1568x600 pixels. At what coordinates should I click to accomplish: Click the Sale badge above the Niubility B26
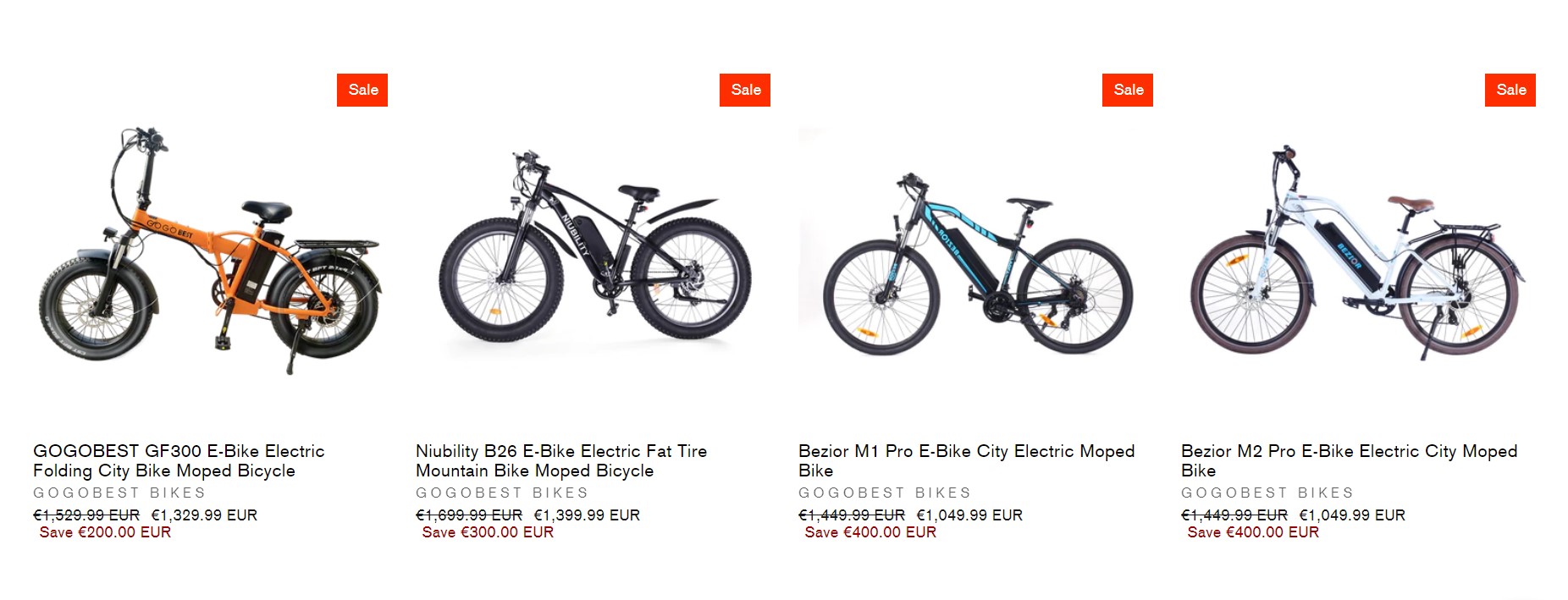(x=744, y=89)
